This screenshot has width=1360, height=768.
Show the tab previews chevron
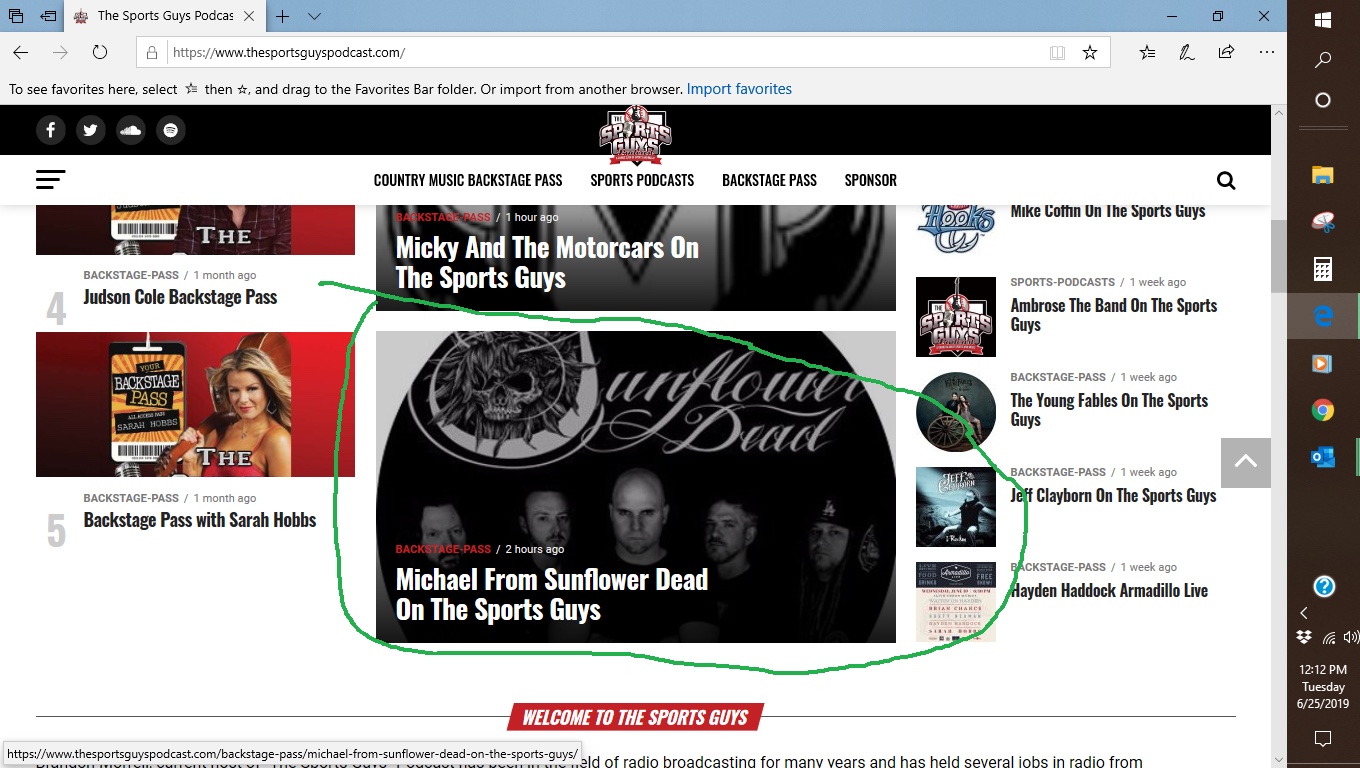pyautogui.click(x=314, y=17)
